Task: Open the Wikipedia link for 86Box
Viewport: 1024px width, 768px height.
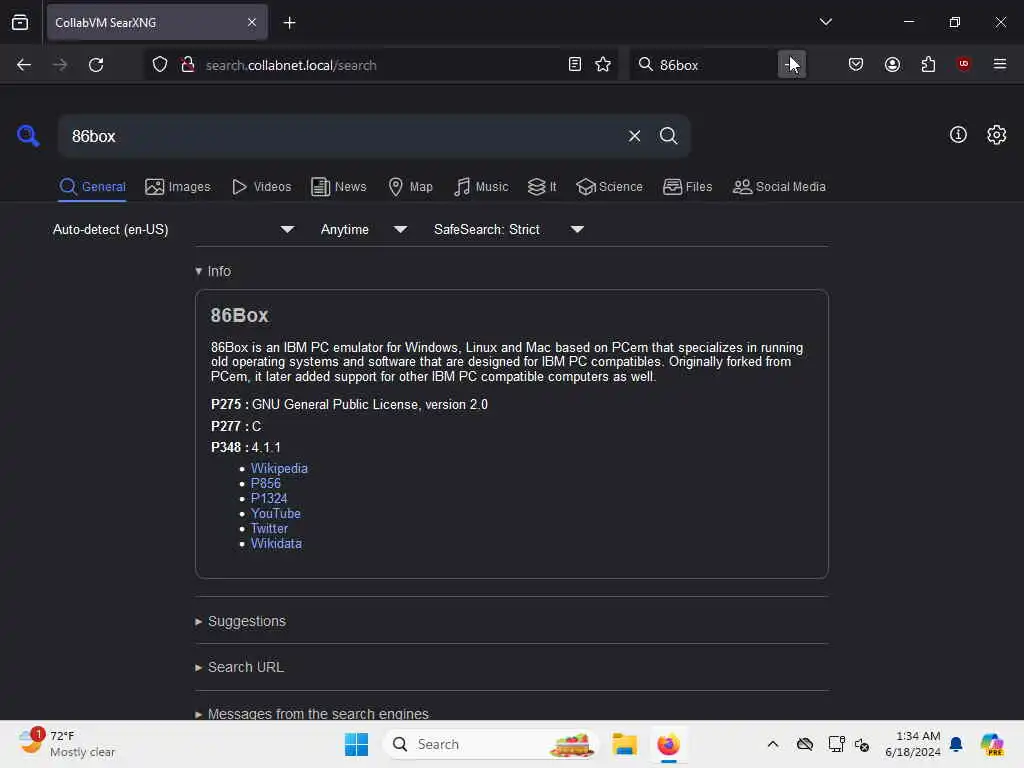Action: tap(279, 468)
